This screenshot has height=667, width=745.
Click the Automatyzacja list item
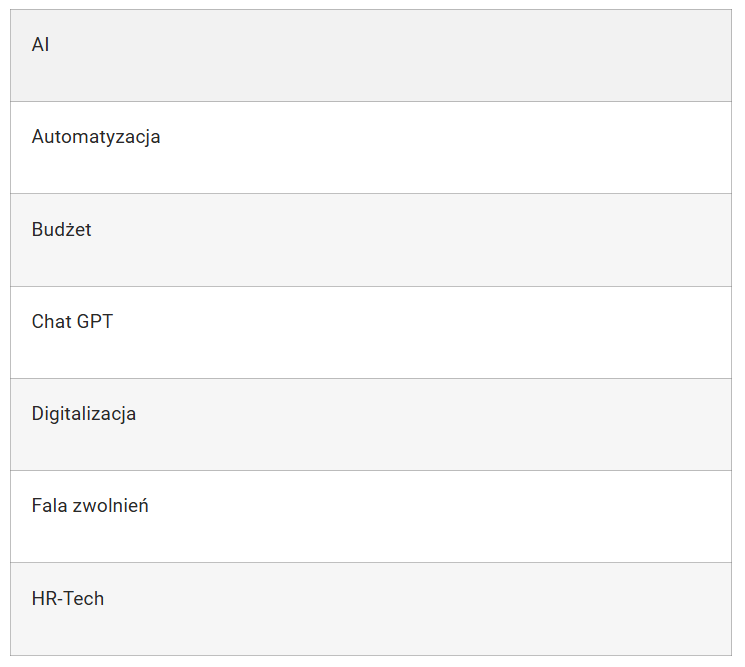click(371, 147)
